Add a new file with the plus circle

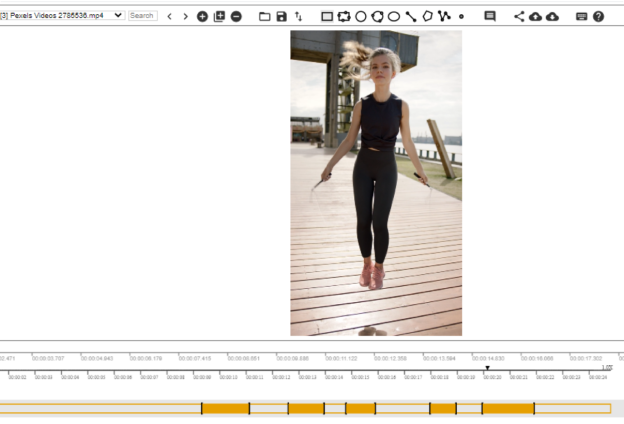[x=202, y=16]
